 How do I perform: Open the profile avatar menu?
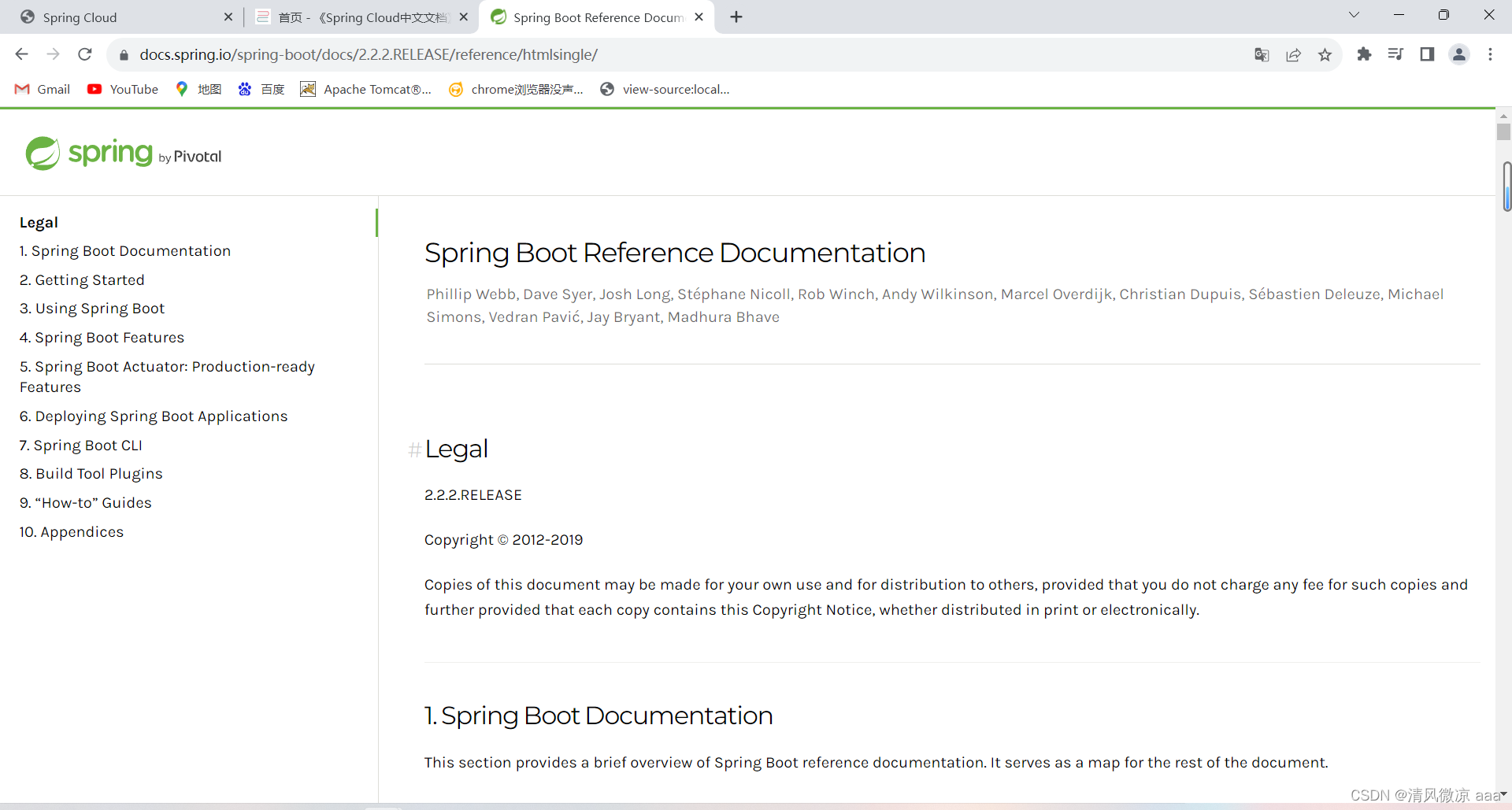[1459, 54]
